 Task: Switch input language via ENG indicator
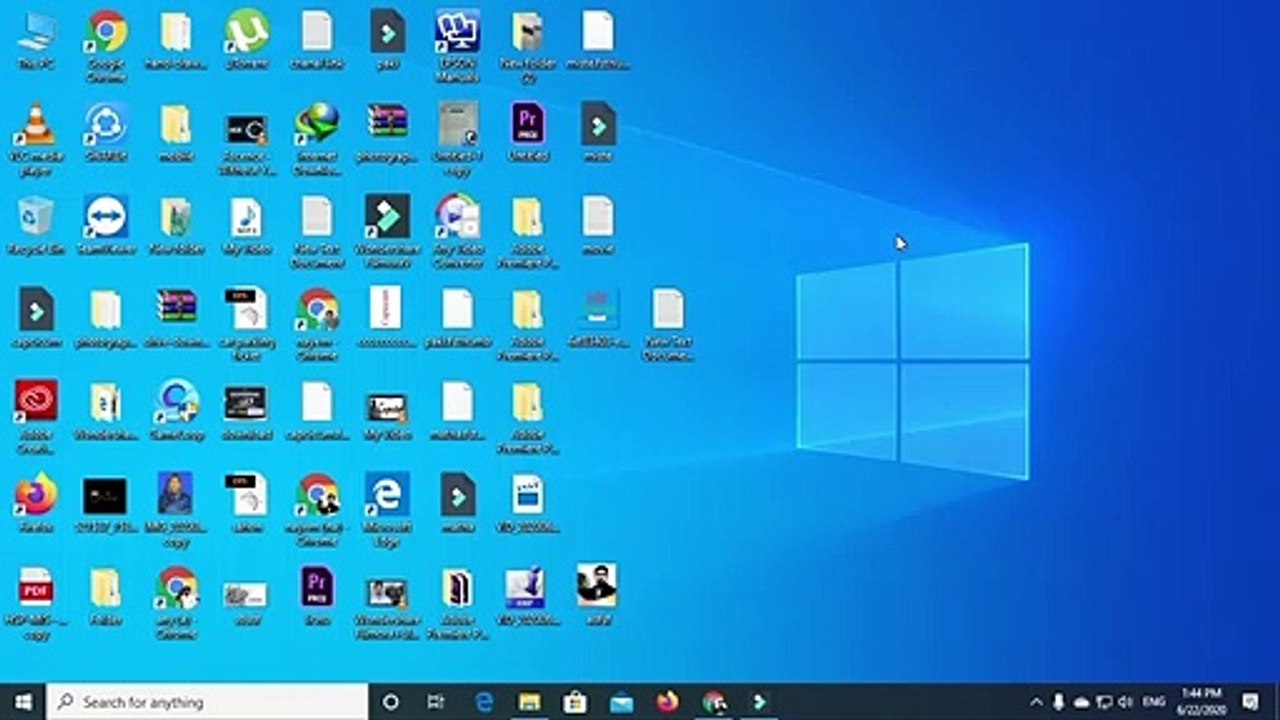click(1154, 702)
